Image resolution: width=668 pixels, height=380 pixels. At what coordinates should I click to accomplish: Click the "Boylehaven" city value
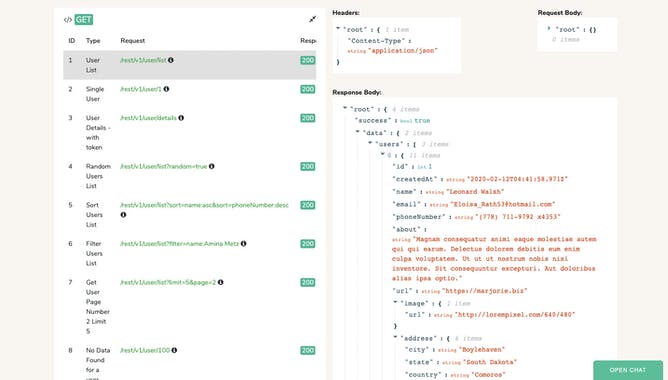tap(482, 350)
